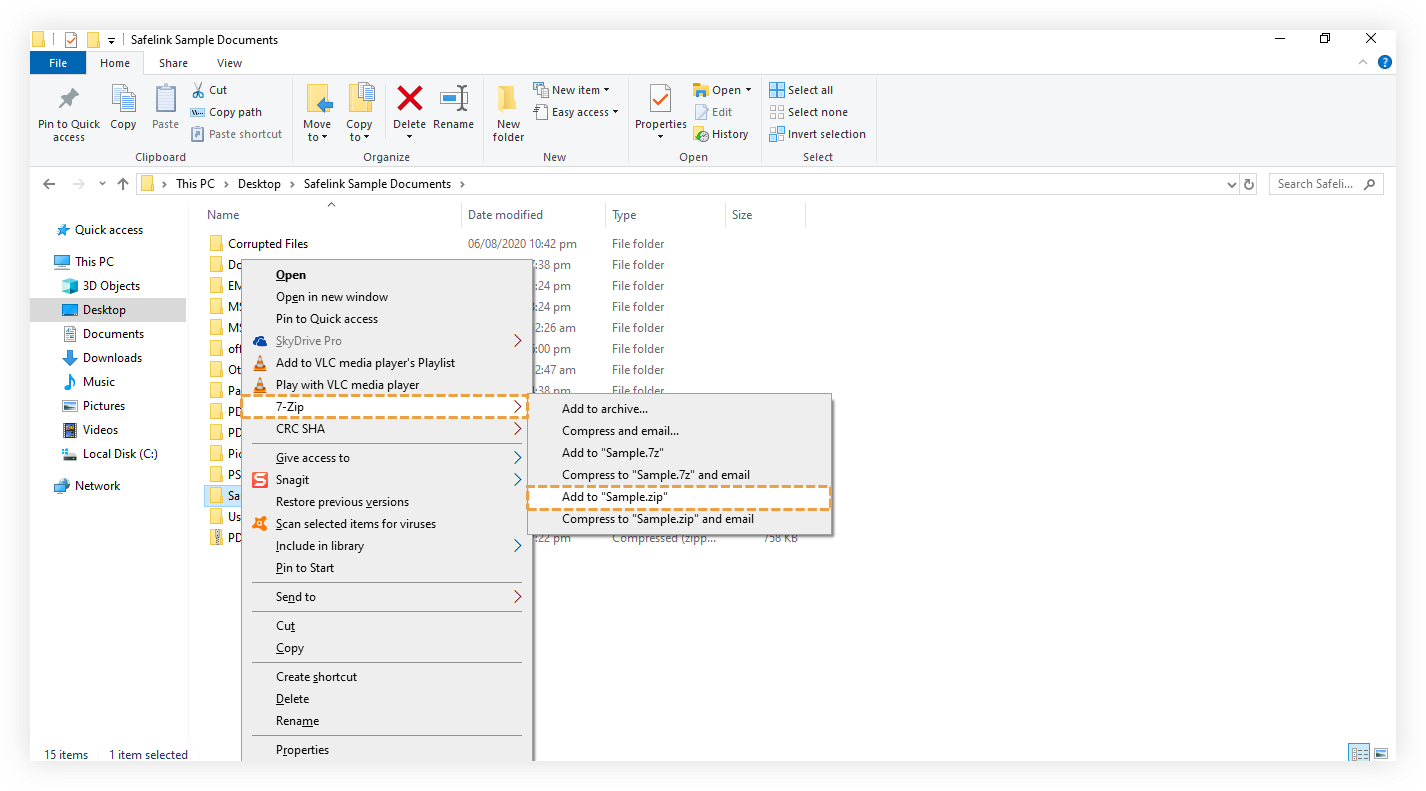Refresh the folder using the address bar icon
1426x791 pixels.
[1248, 184]
